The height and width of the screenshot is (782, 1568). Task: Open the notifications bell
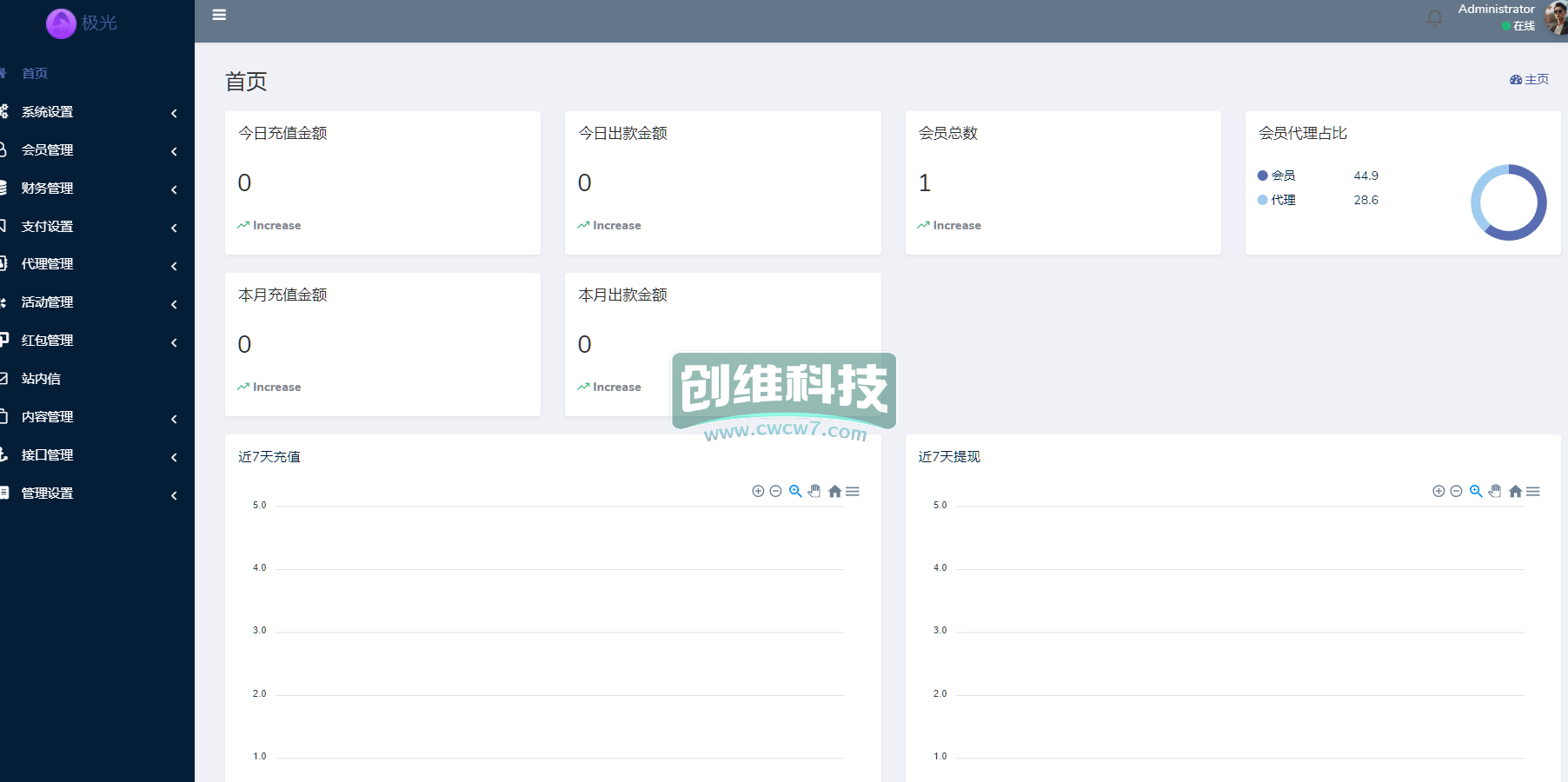(x=1434, y=17)
